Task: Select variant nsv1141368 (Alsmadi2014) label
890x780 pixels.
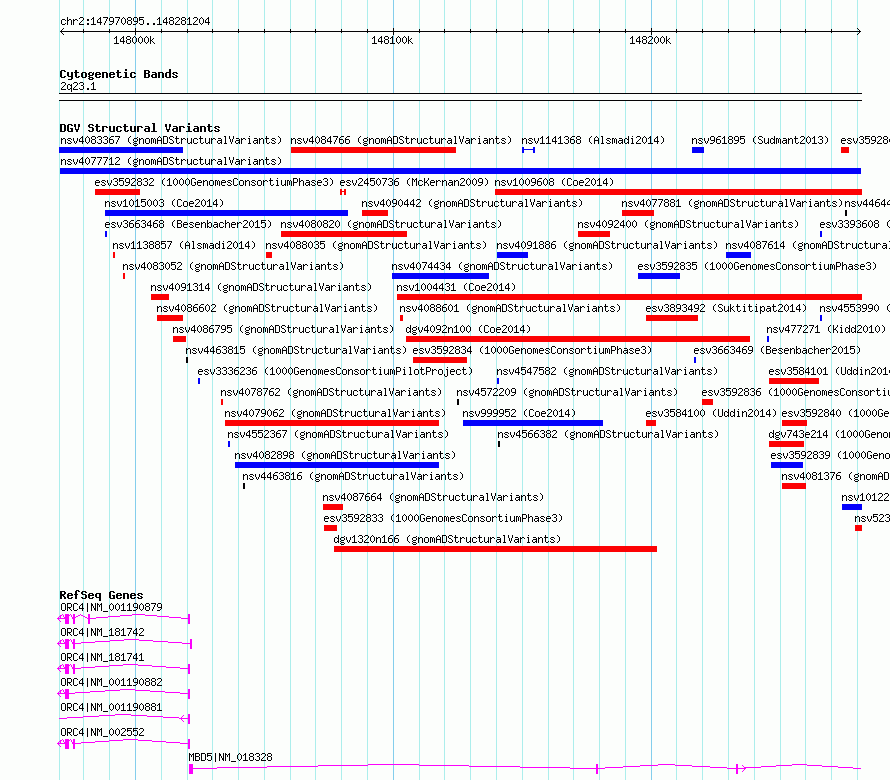Action: [x=593, y=140]
